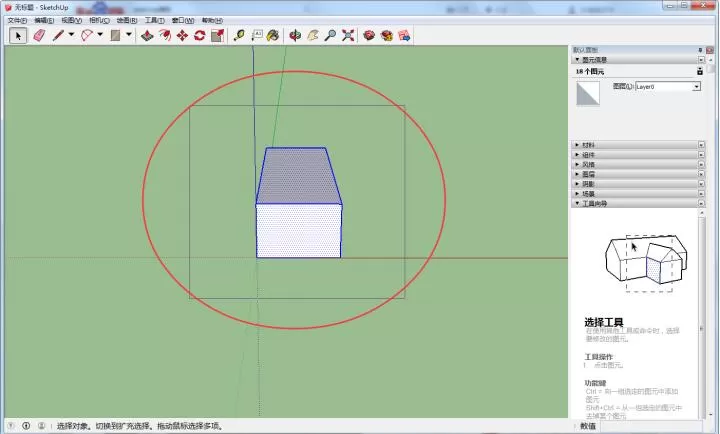Collapse the 工具向导 panel
Viewport: 720px width, 434px height.
point(577,203)
